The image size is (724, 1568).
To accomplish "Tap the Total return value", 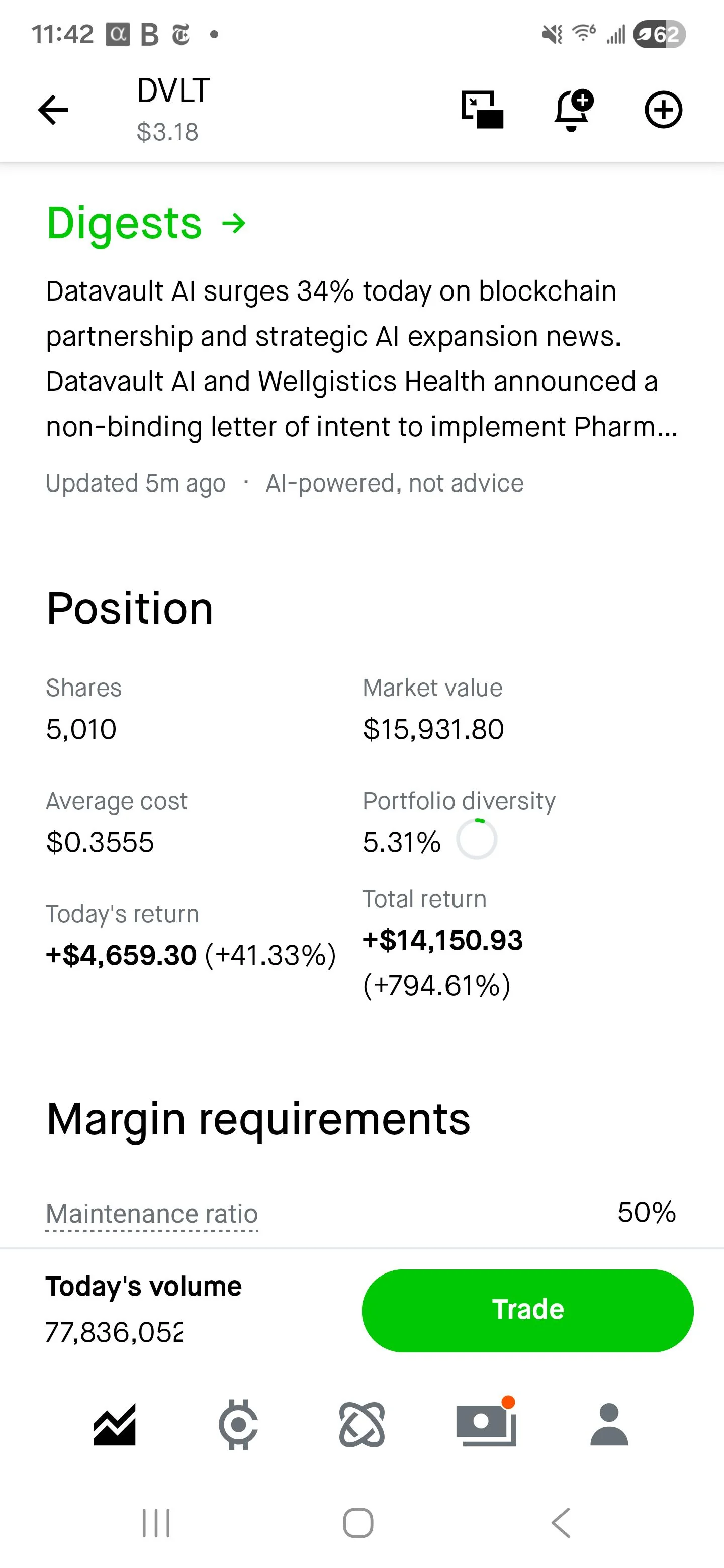I will [442, 962].
